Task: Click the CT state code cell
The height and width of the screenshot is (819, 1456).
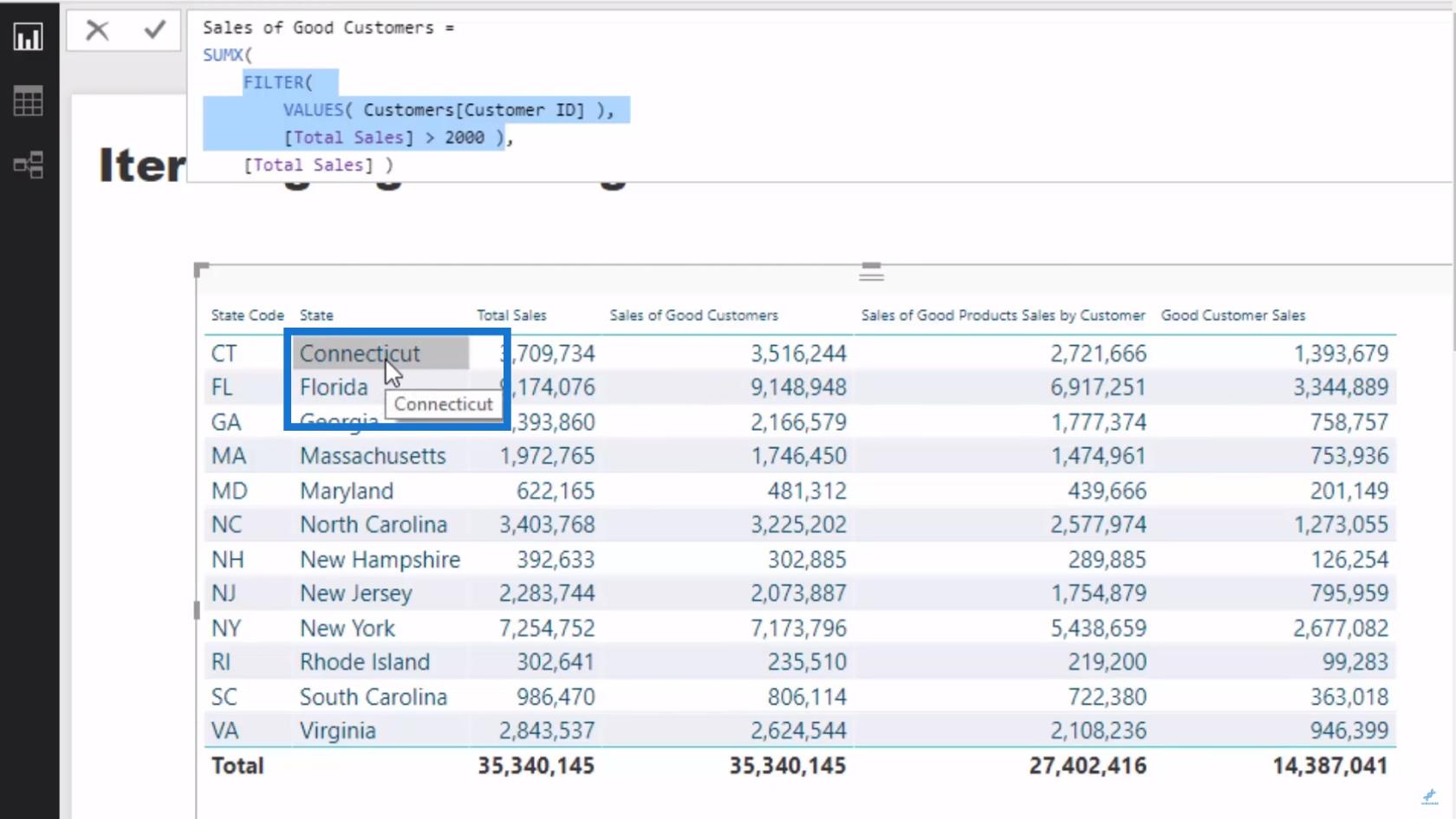Action: (224, 354)
